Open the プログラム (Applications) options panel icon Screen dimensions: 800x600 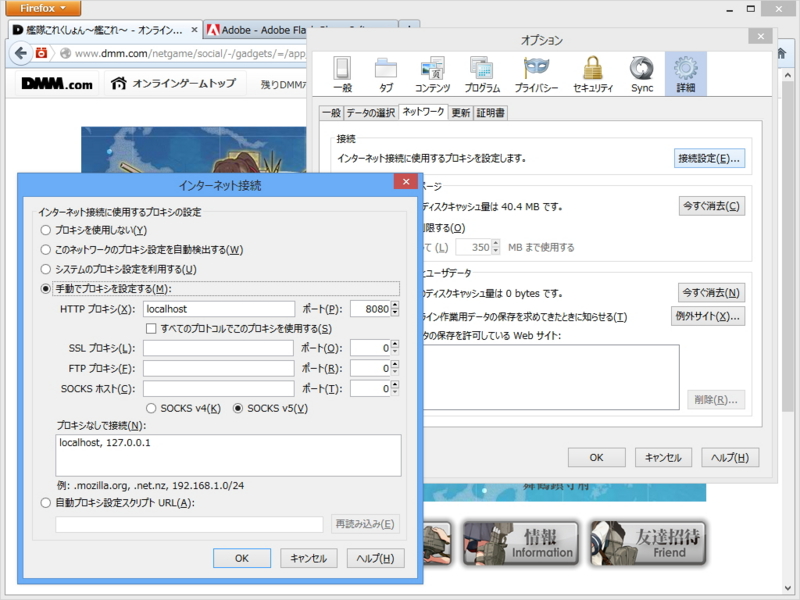pos(482,74)
